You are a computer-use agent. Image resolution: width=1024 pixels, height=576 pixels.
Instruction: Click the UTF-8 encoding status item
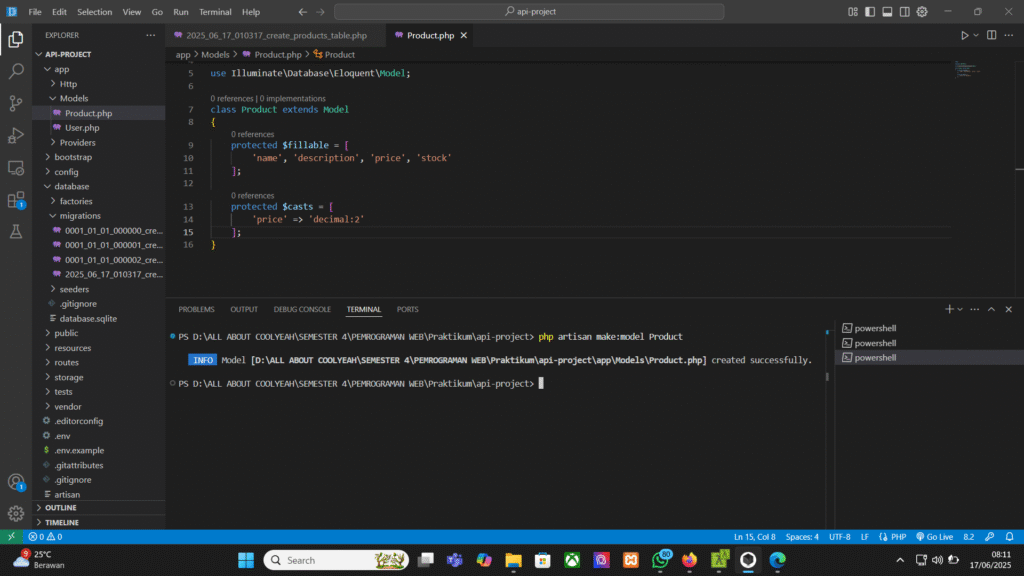(840, 537)
